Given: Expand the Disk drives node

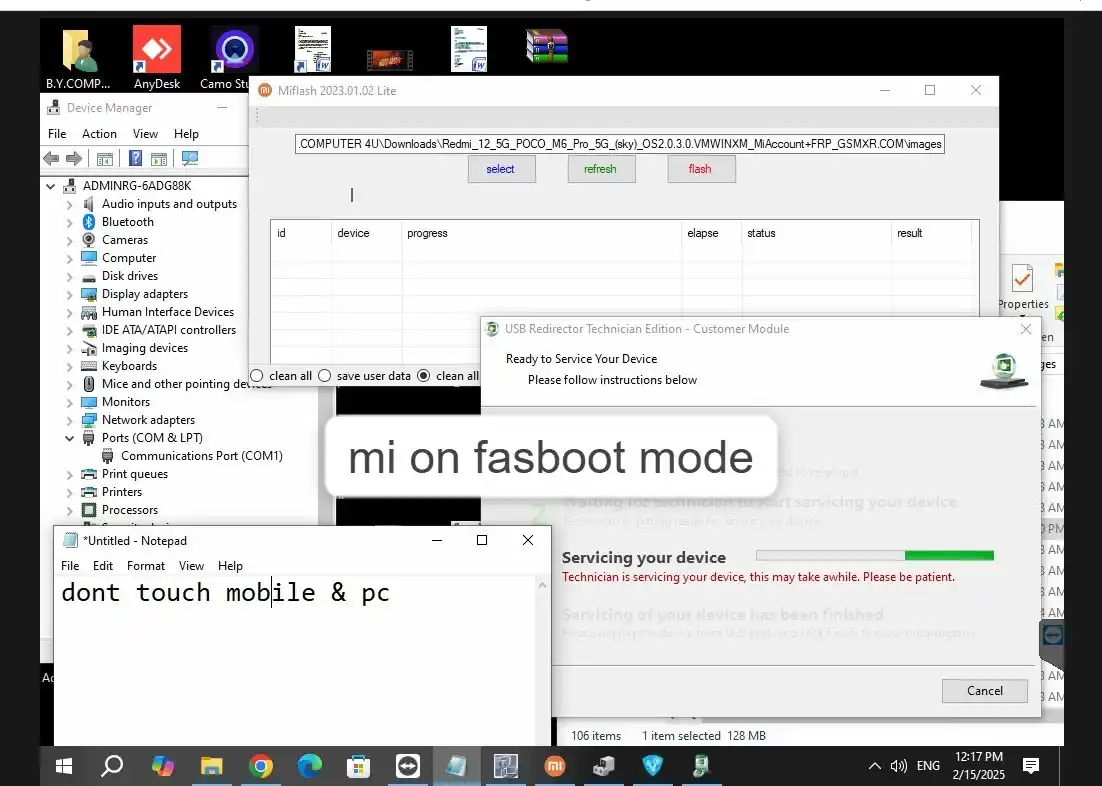Looking at the screenshot, I should point(69,276).
